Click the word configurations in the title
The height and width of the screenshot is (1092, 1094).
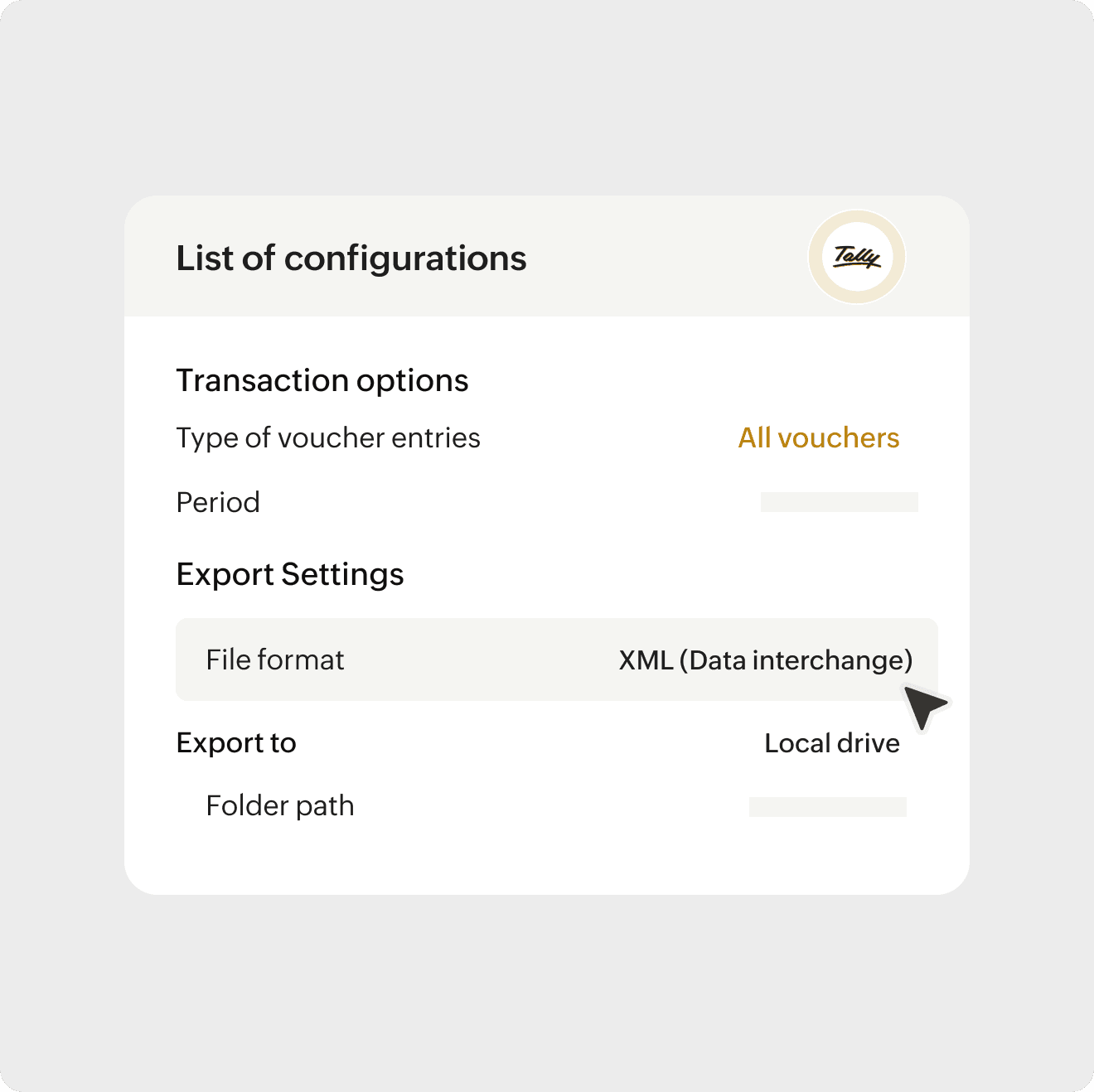[405, 259]
